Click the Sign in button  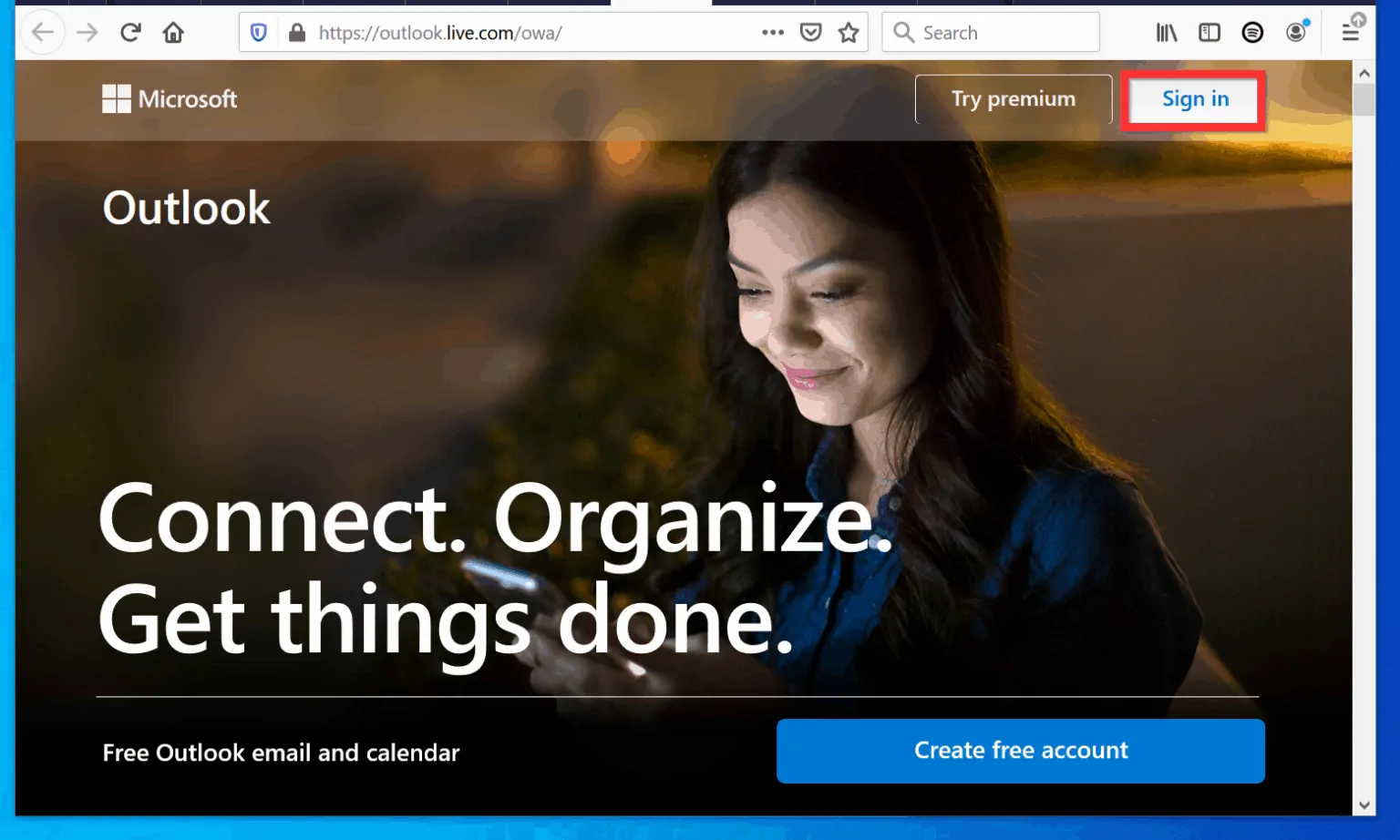(1195, 98)
